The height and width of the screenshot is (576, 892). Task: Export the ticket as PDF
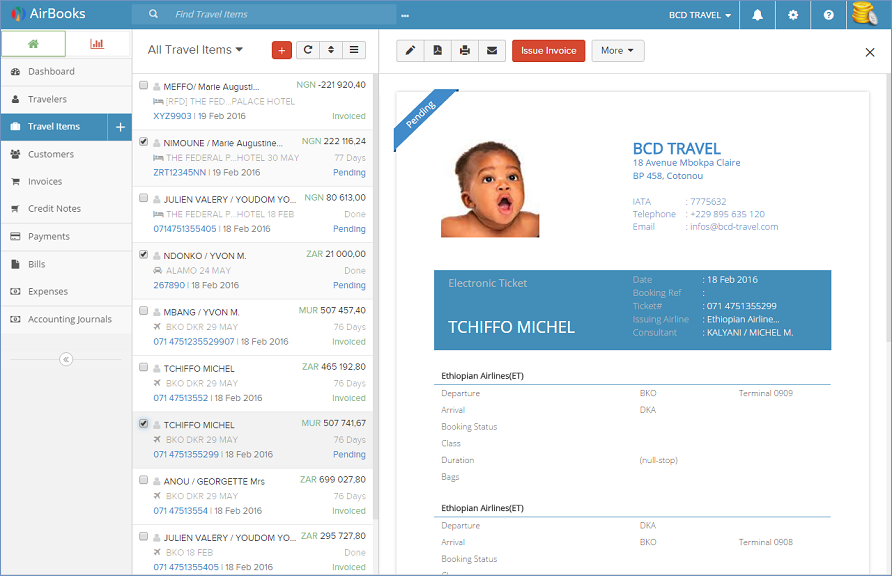437,51
